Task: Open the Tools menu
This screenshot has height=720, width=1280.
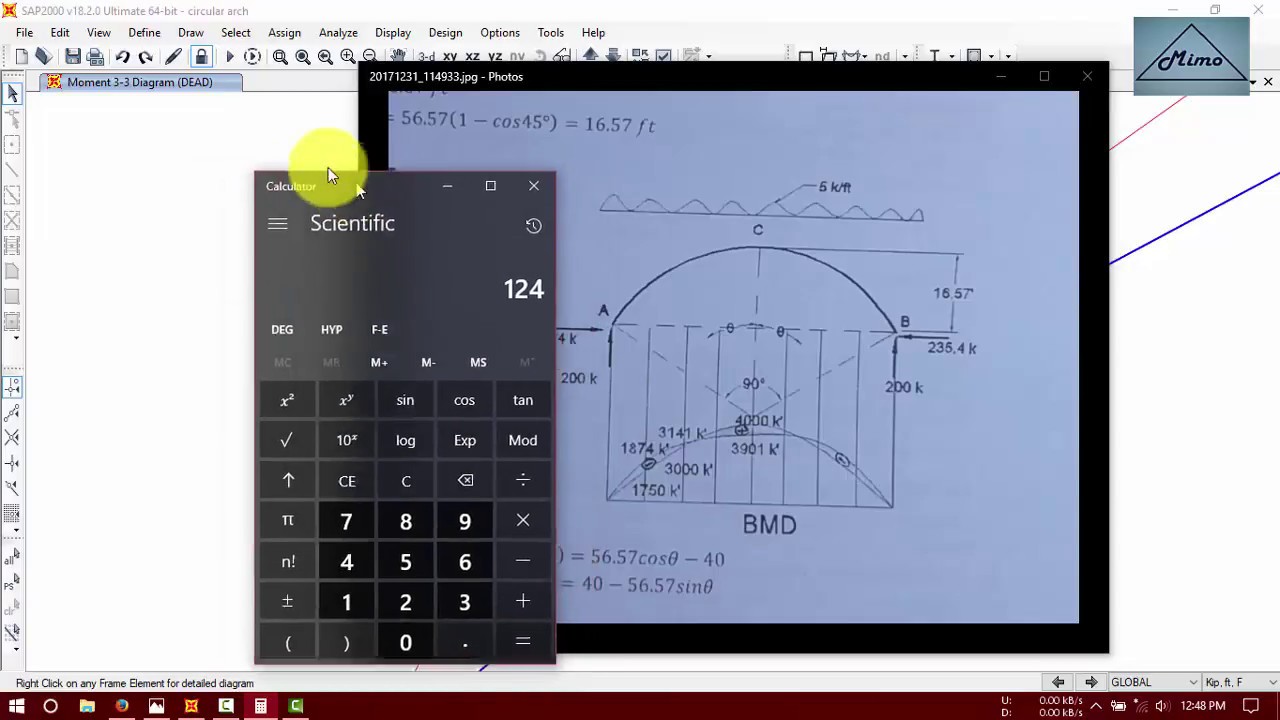Action: 551,32
